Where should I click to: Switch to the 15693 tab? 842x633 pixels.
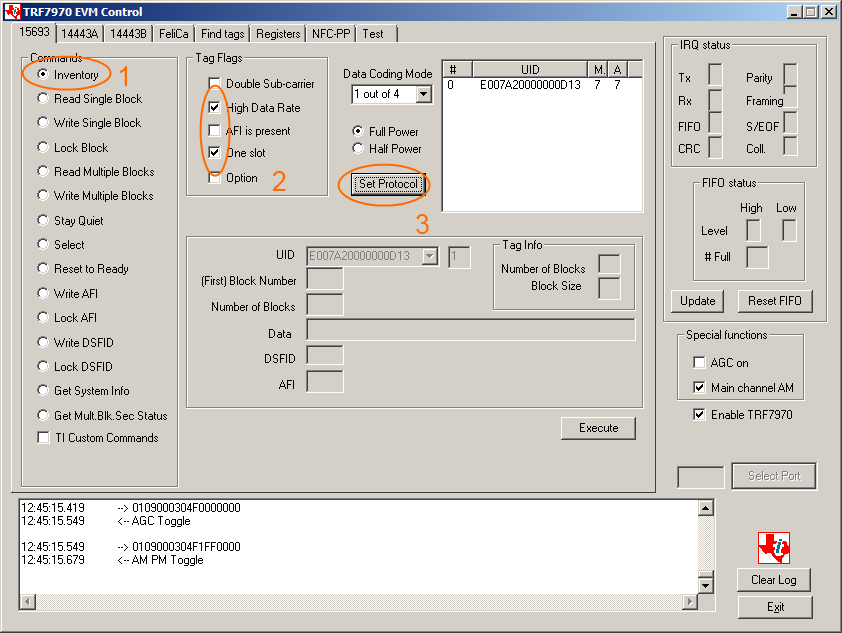[34, 32]
